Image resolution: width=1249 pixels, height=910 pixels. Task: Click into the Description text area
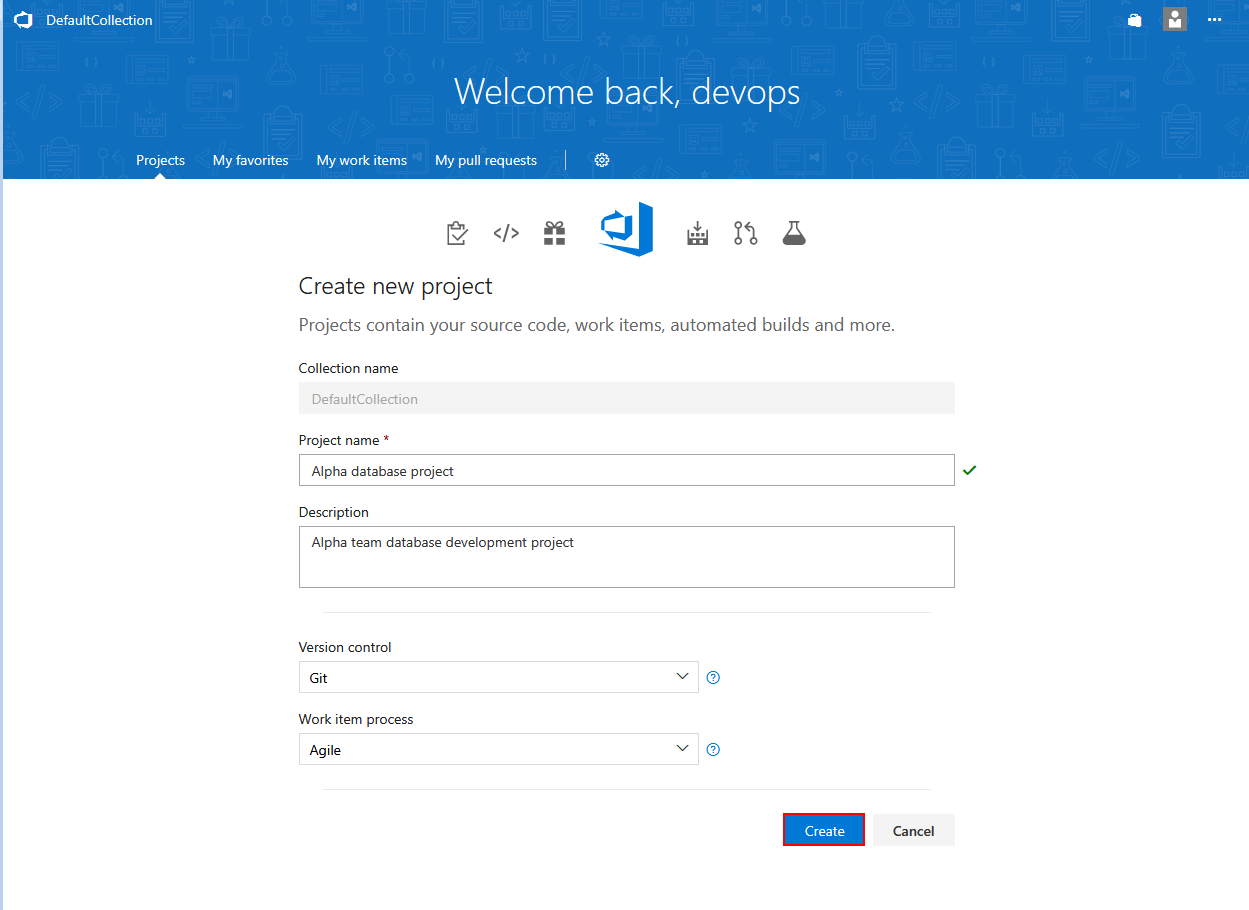pyautogui.click(x=626, y=557)
